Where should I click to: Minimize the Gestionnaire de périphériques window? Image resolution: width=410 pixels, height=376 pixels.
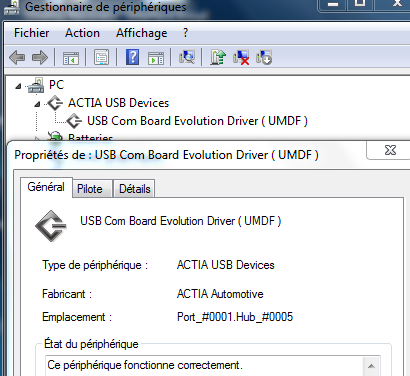(x=332, y=4)
